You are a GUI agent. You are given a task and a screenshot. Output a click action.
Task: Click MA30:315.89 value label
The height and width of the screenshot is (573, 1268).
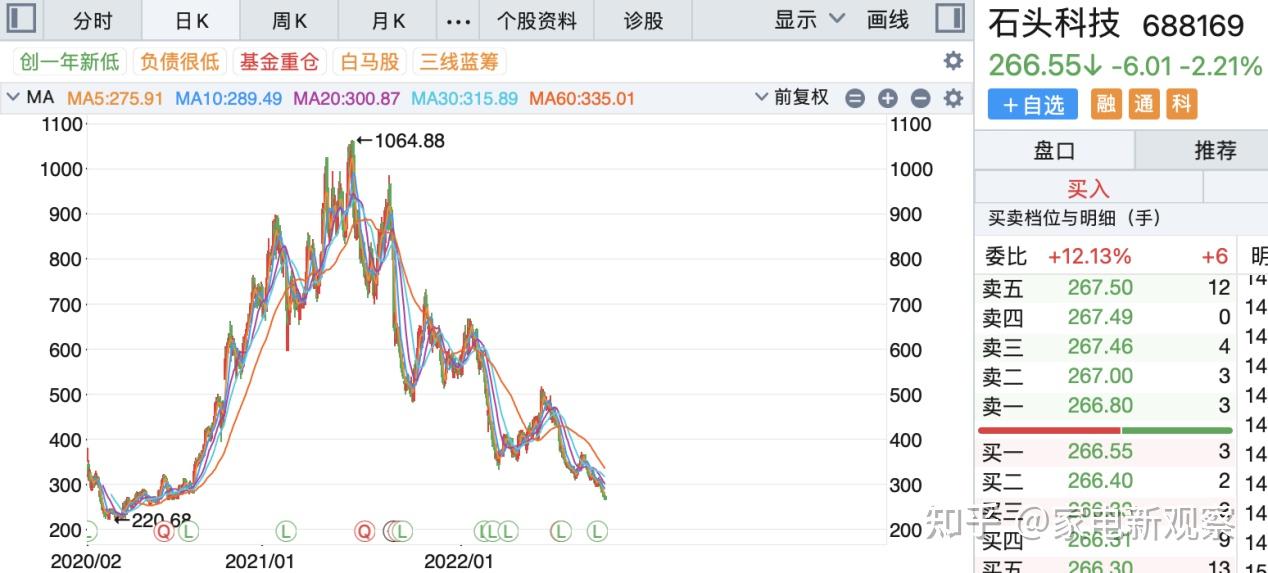click(465, 98)
